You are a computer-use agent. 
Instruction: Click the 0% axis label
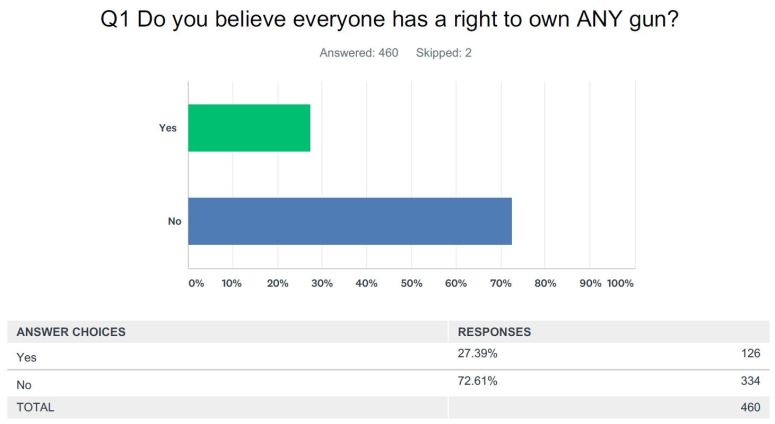[x=196, y=283]
